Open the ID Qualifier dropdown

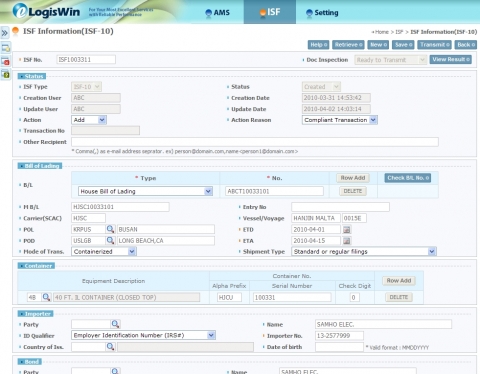tap(143, 335)
